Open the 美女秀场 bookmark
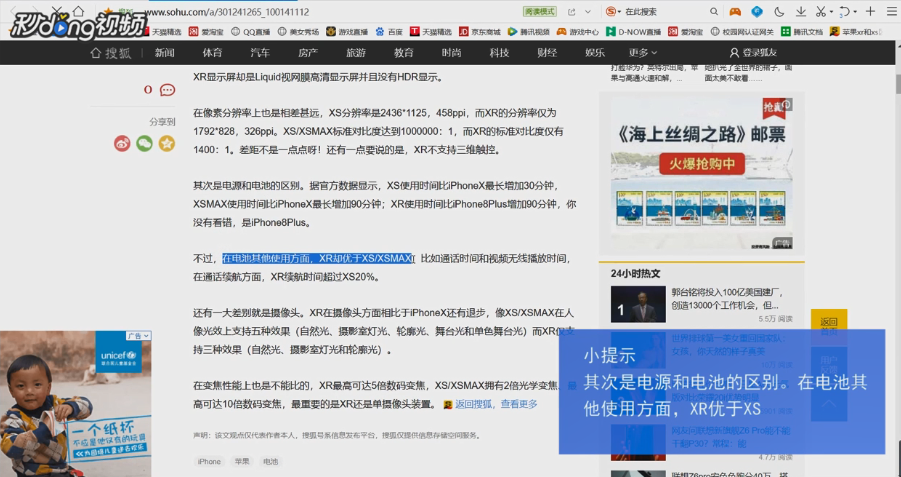 point(298,32)
